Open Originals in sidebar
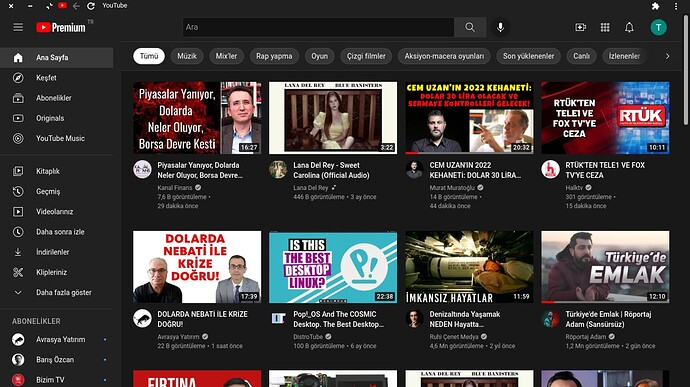Viewport: 690px width, 387px height. tap(57, 118)
